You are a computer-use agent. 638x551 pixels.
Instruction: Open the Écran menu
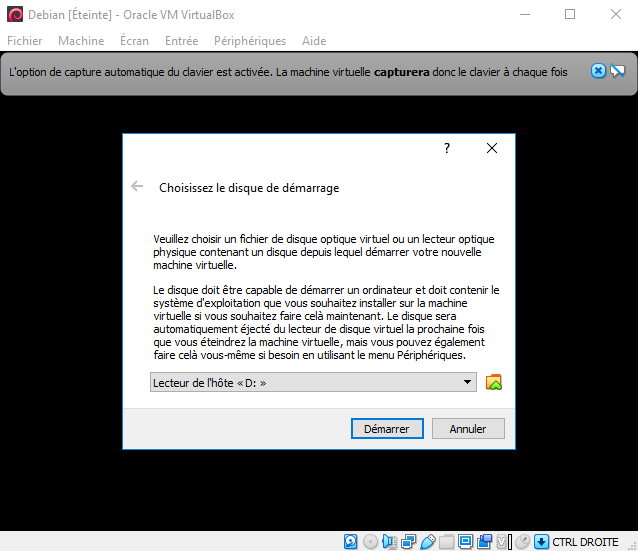(x=134, y=41)
